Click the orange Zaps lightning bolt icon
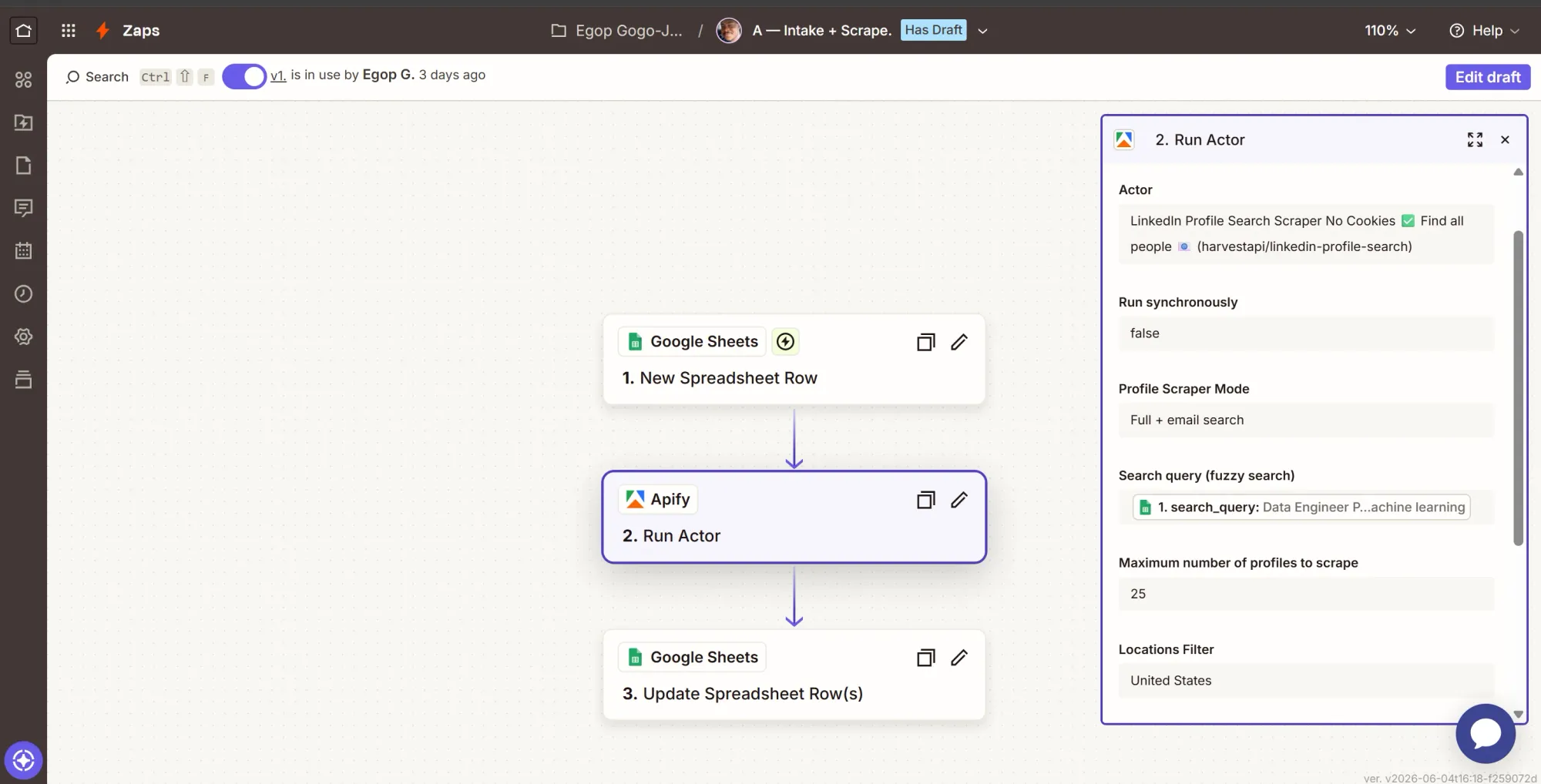This screenshot has width=1541, height=784. point(102,30)
